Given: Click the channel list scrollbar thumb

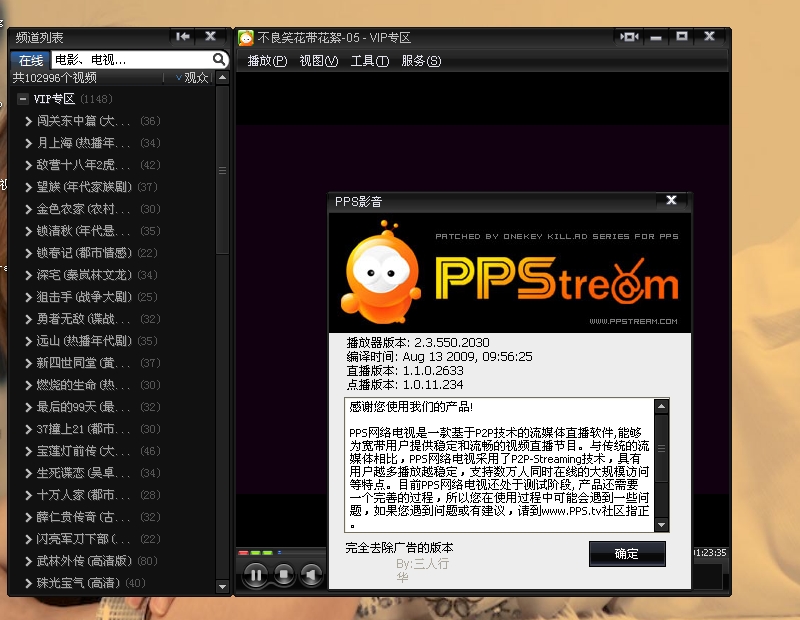Looking at the screenshot, I should [222, 170].
